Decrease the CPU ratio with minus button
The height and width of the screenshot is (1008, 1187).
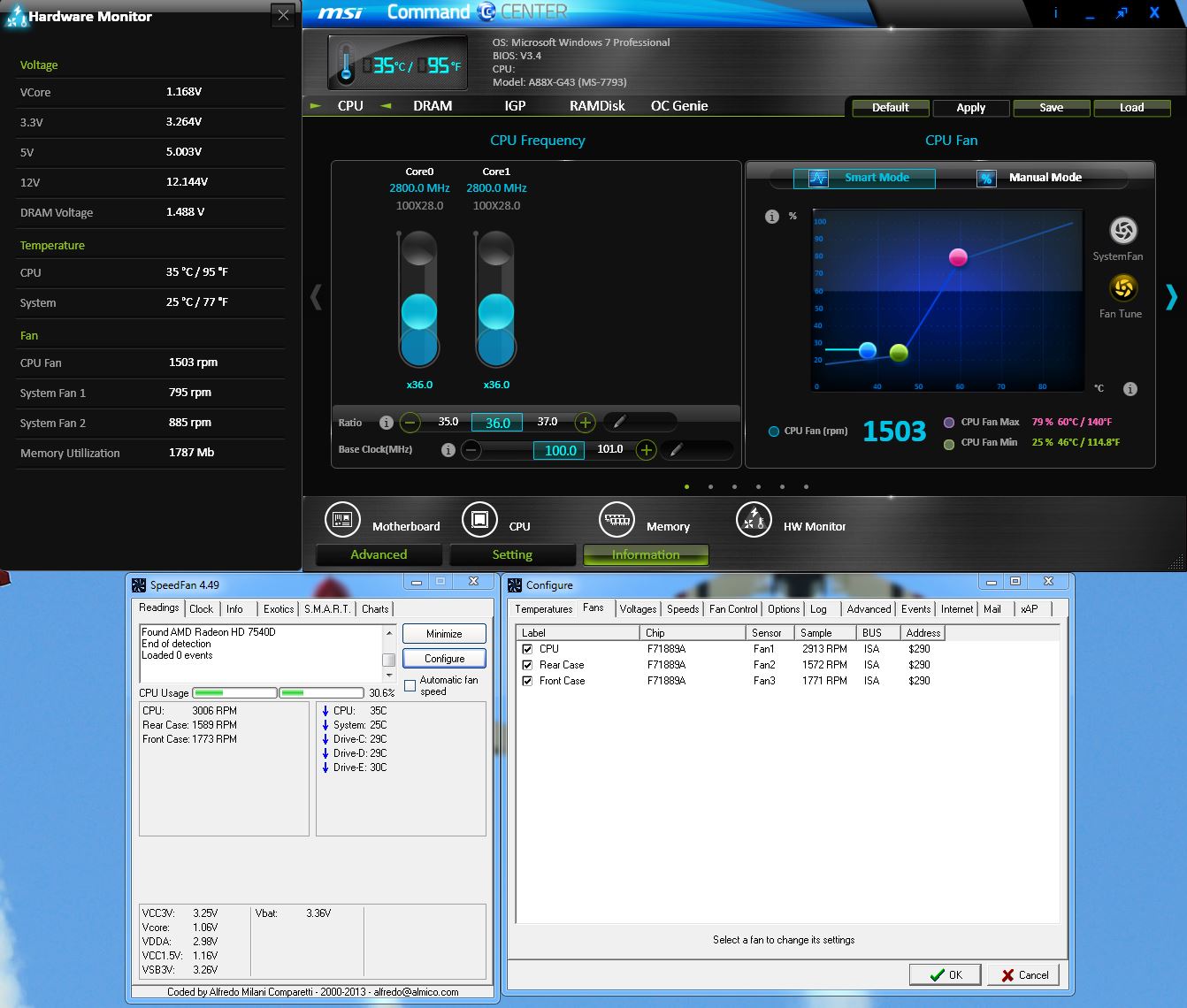(410, 423)
